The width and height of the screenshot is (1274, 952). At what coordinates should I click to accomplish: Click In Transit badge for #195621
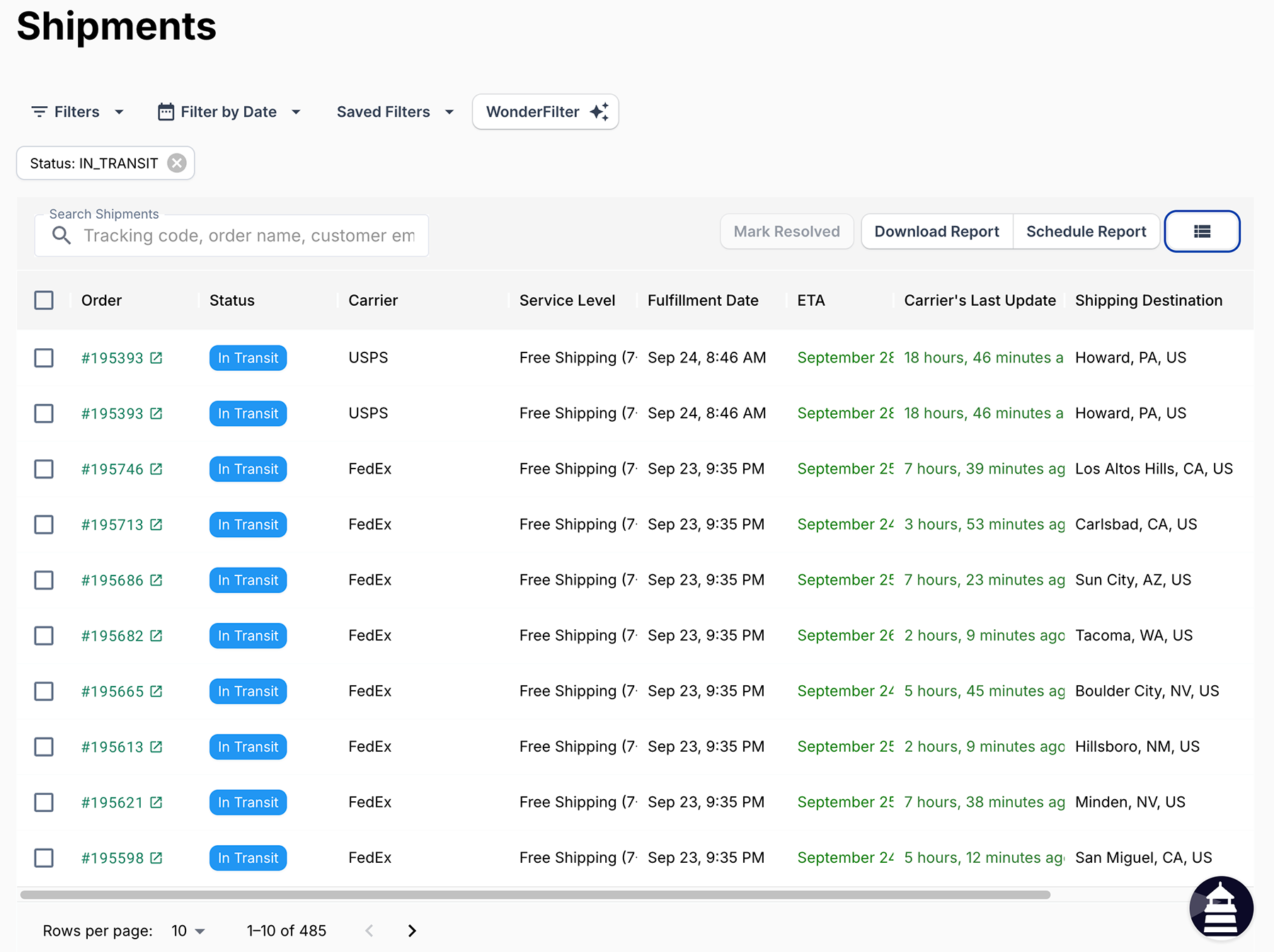[x=248, y=802]
